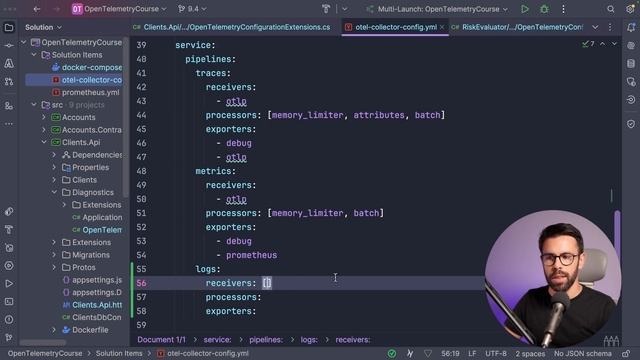Close the otel-collector-config.yml tab
This screenshot has width=640, height=360.
(x=442, y=27)
